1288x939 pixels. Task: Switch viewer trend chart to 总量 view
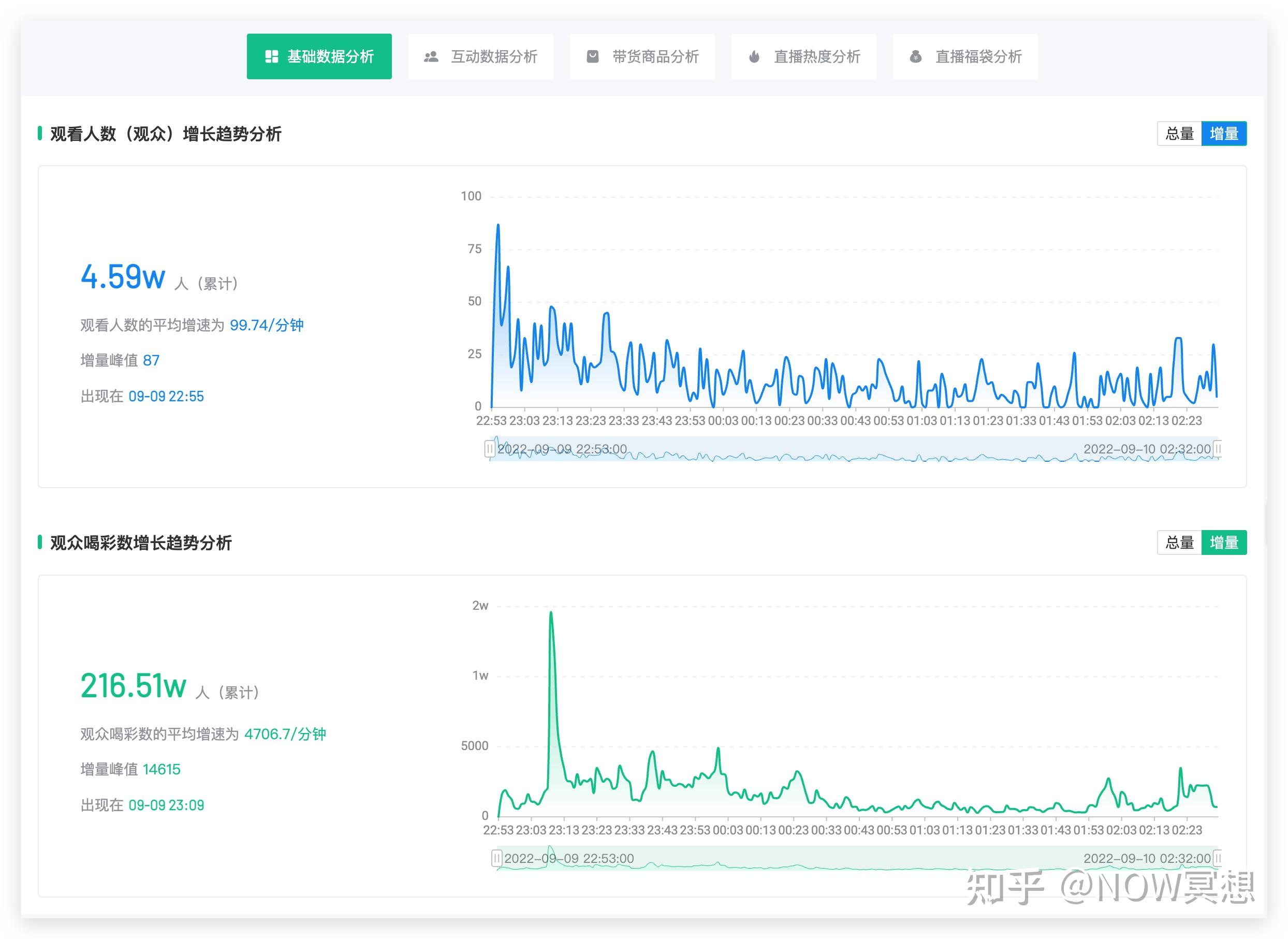click(x=1179, y=134)
